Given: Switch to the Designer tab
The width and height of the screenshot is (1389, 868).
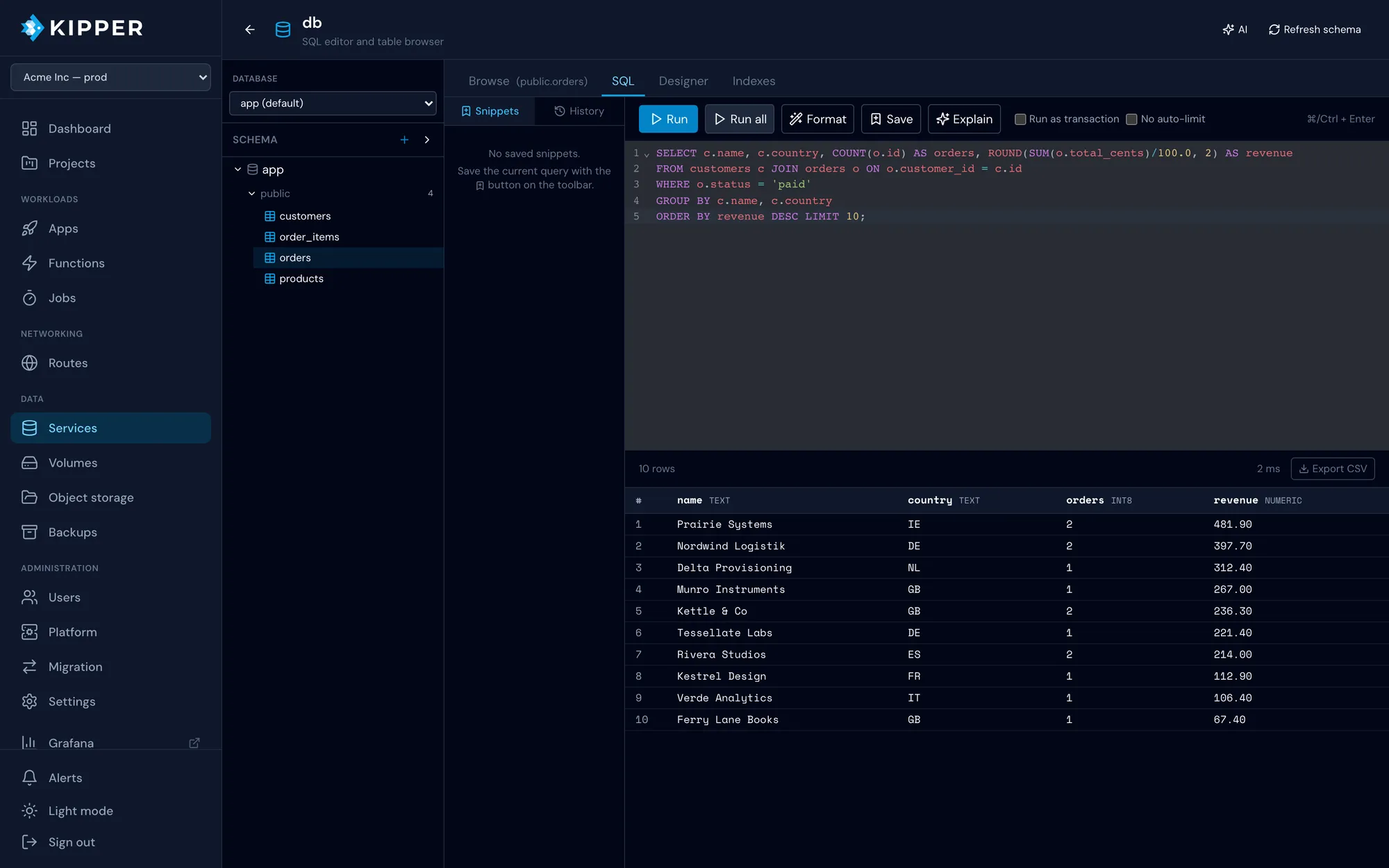Looking at the screenshot, I should 683,81.
